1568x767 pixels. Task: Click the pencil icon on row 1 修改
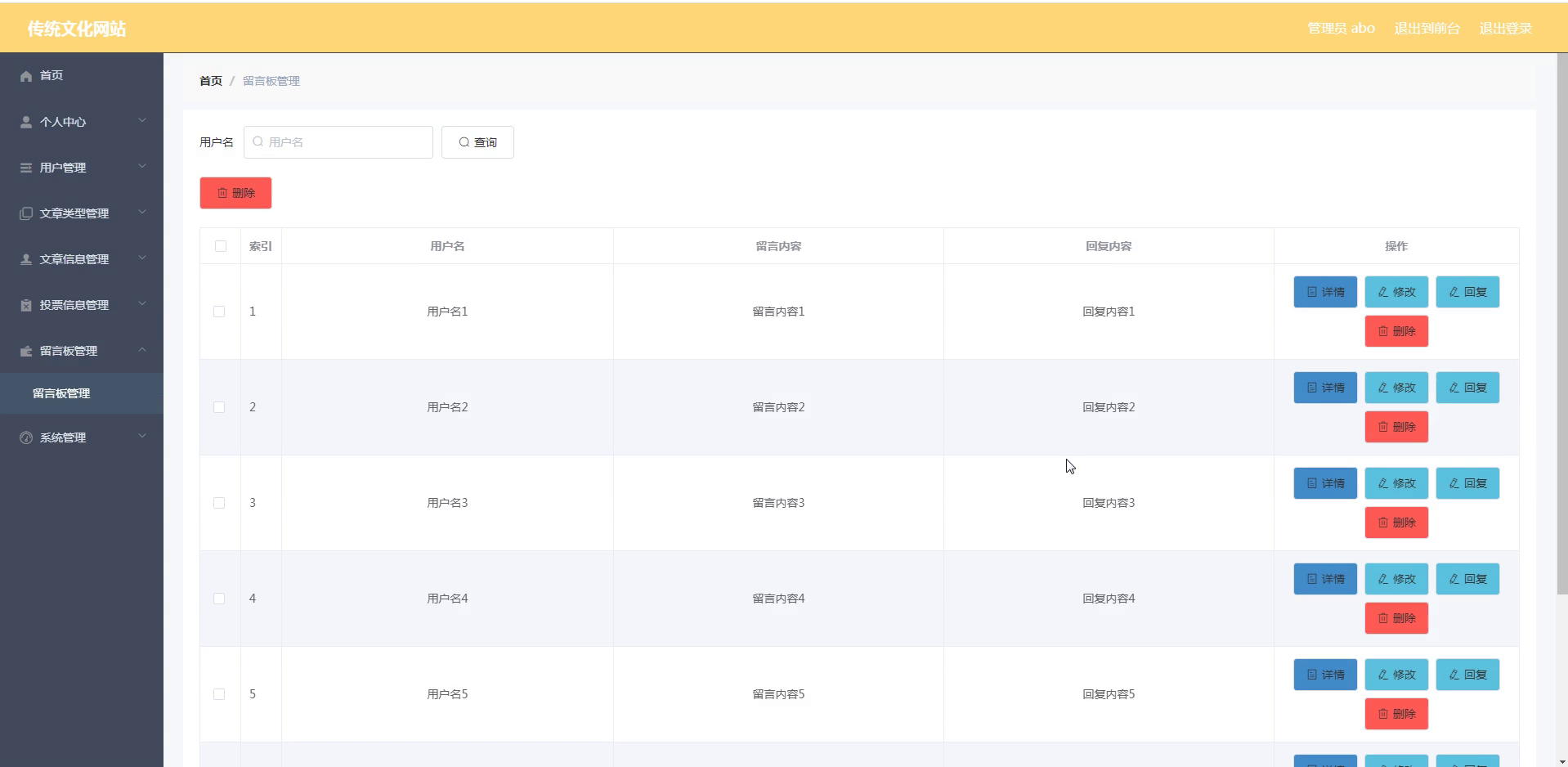(1383, 292)
